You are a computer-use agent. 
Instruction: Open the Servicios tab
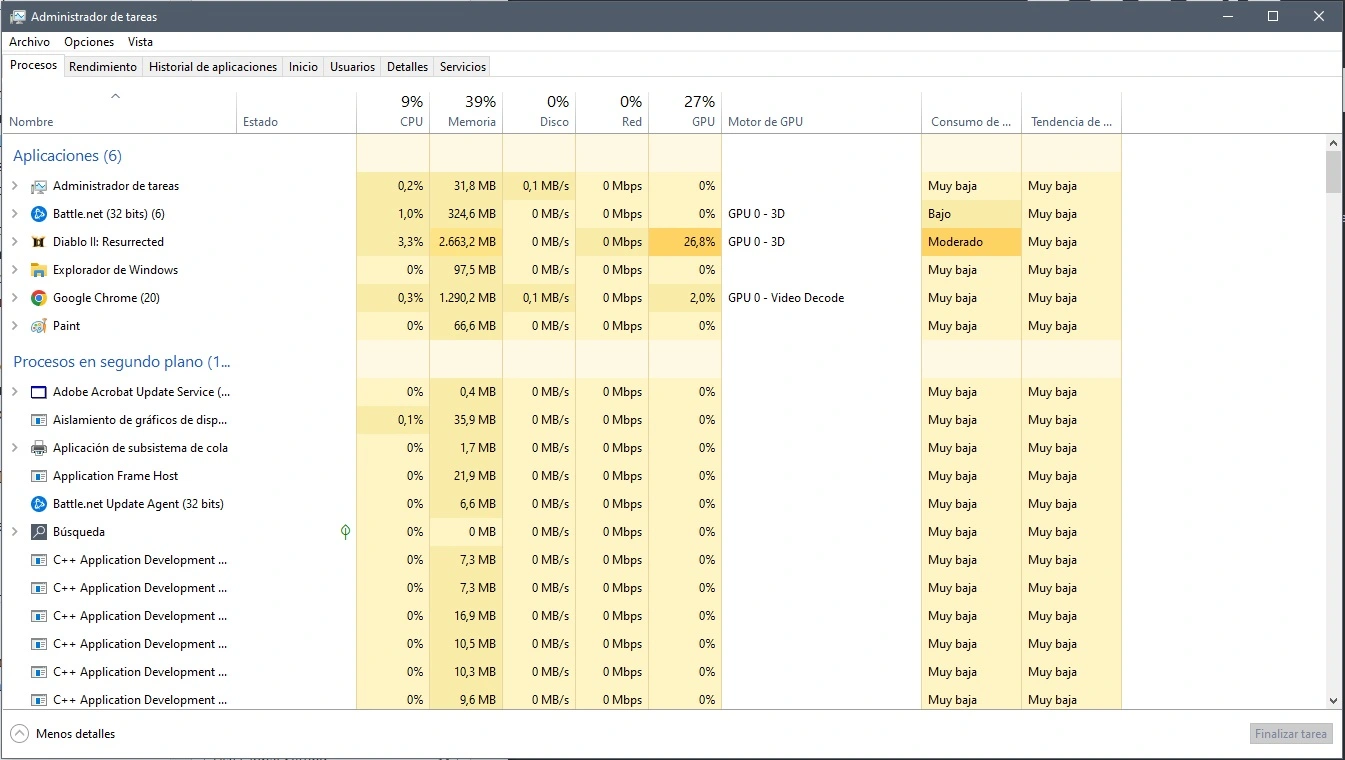click(463, 67)
